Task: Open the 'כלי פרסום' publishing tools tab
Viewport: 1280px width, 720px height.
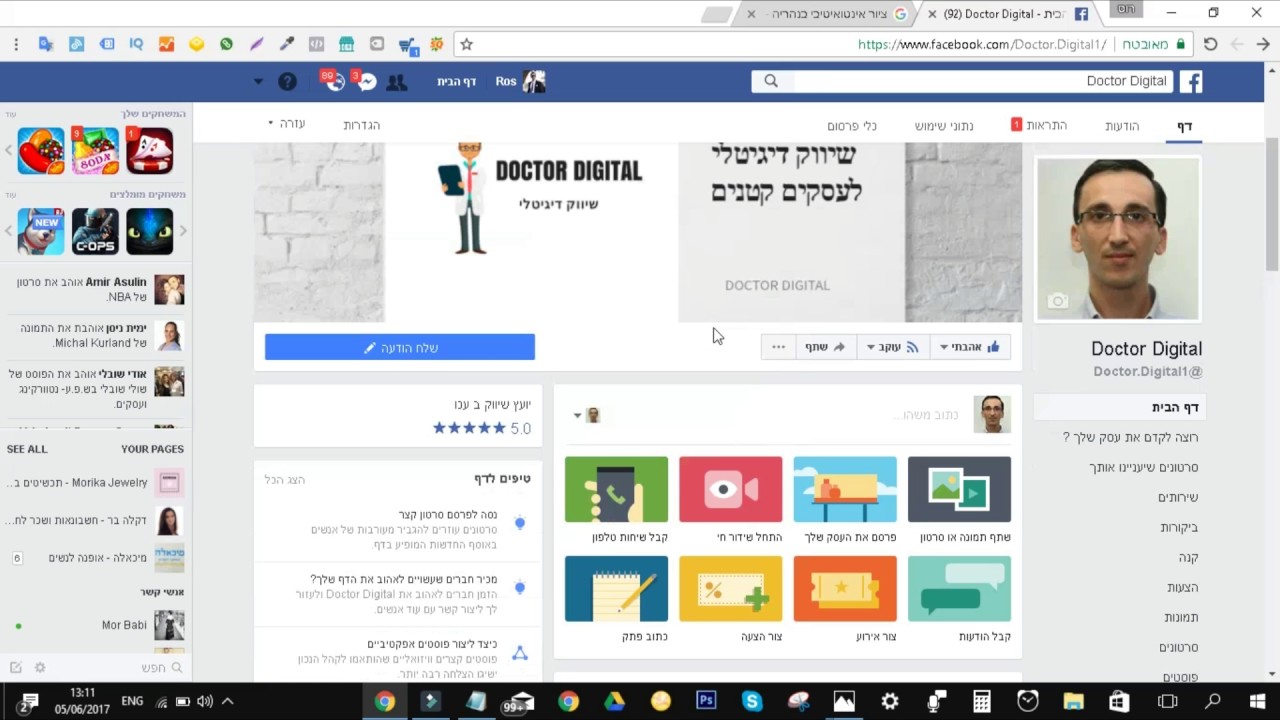Action: pyautogui.click(x=852, y=125)
